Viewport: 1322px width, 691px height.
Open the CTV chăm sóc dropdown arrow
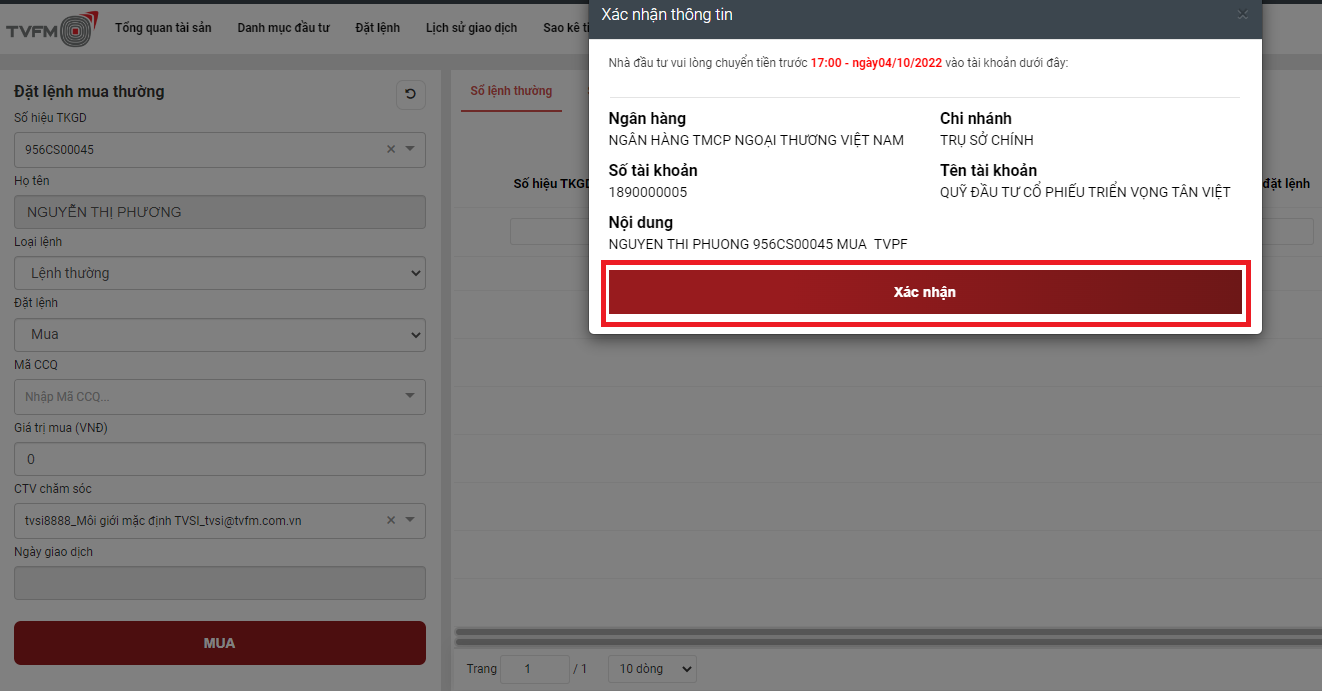coord(410,520)
